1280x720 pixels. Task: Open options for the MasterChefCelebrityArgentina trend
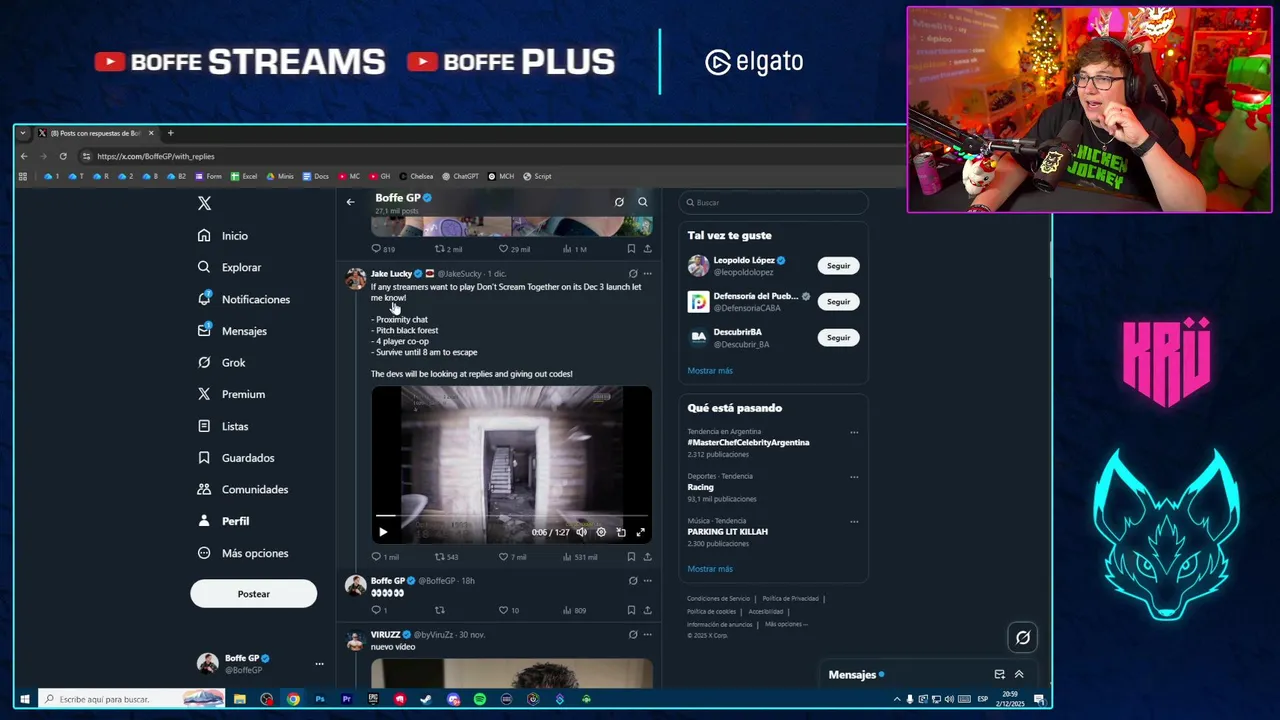pyautogui.click(x=854, y=433)
